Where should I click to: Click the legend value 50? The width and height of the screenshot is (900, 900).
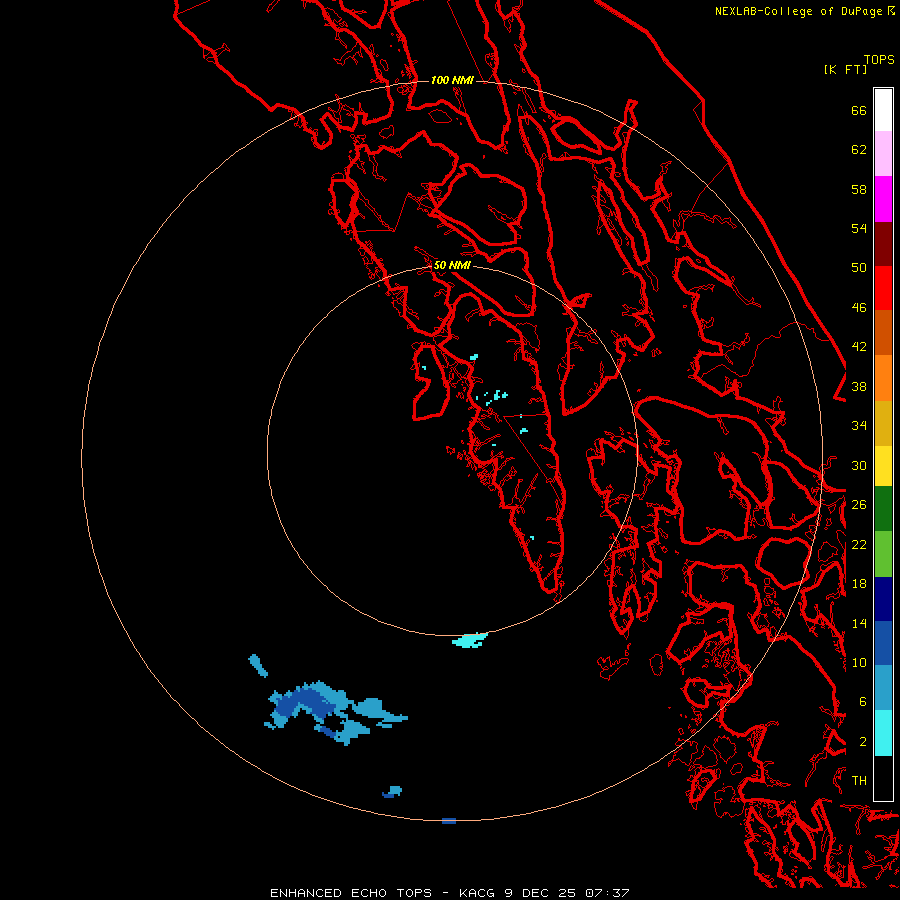point(859,267)
